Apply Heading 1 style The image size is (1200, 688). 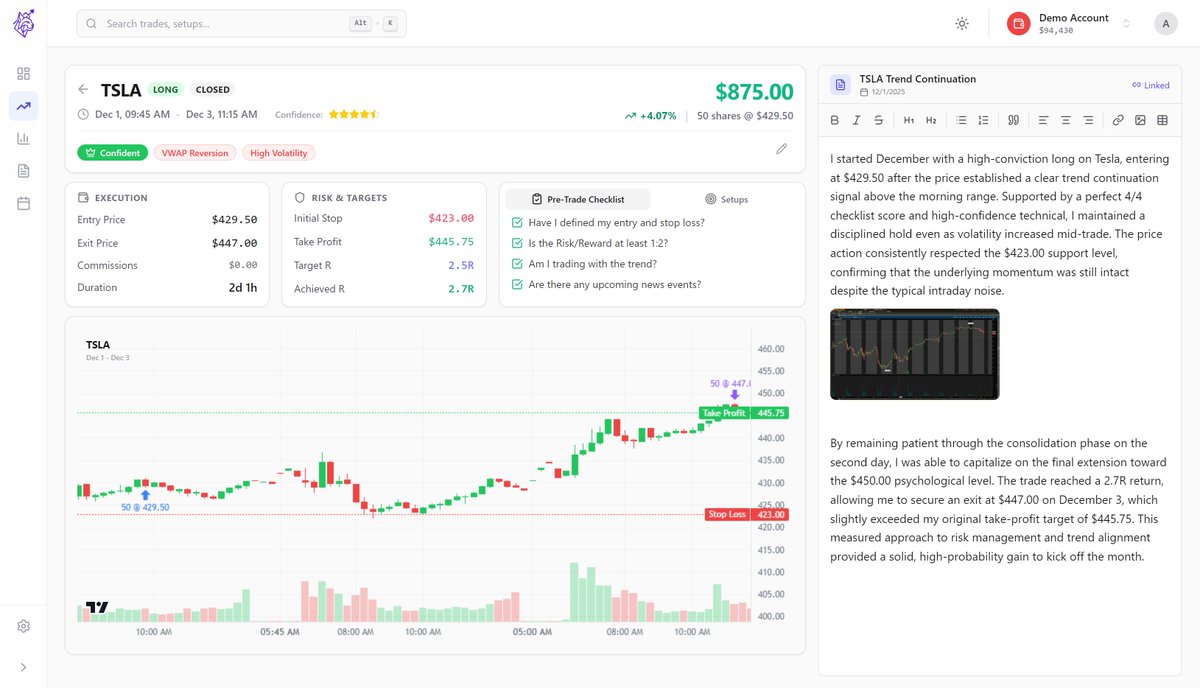(909, 120)
